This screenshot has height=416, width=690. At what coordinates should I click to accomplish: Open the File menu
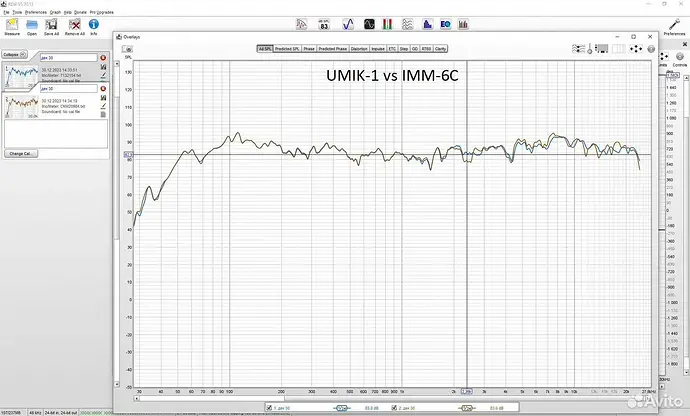[6, 12]
